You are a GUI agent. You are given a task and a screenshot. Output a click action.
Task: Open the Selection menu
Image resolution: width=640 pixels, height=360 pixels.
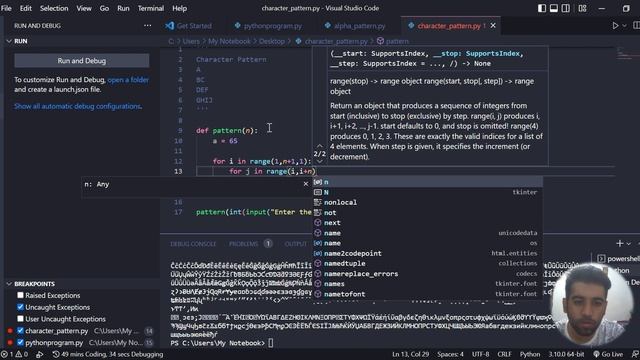click(x=54, y=8)
